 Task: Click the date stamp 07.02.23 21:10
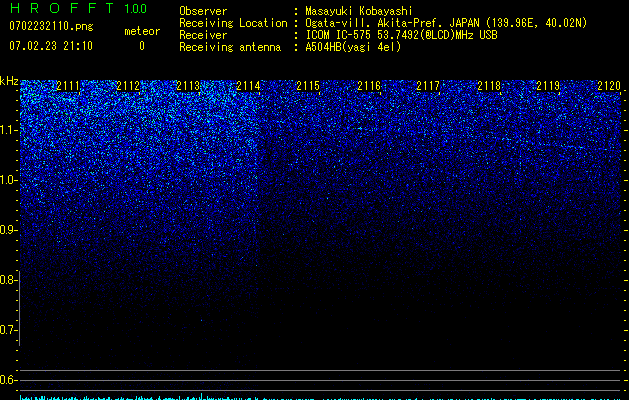point(51,46)
